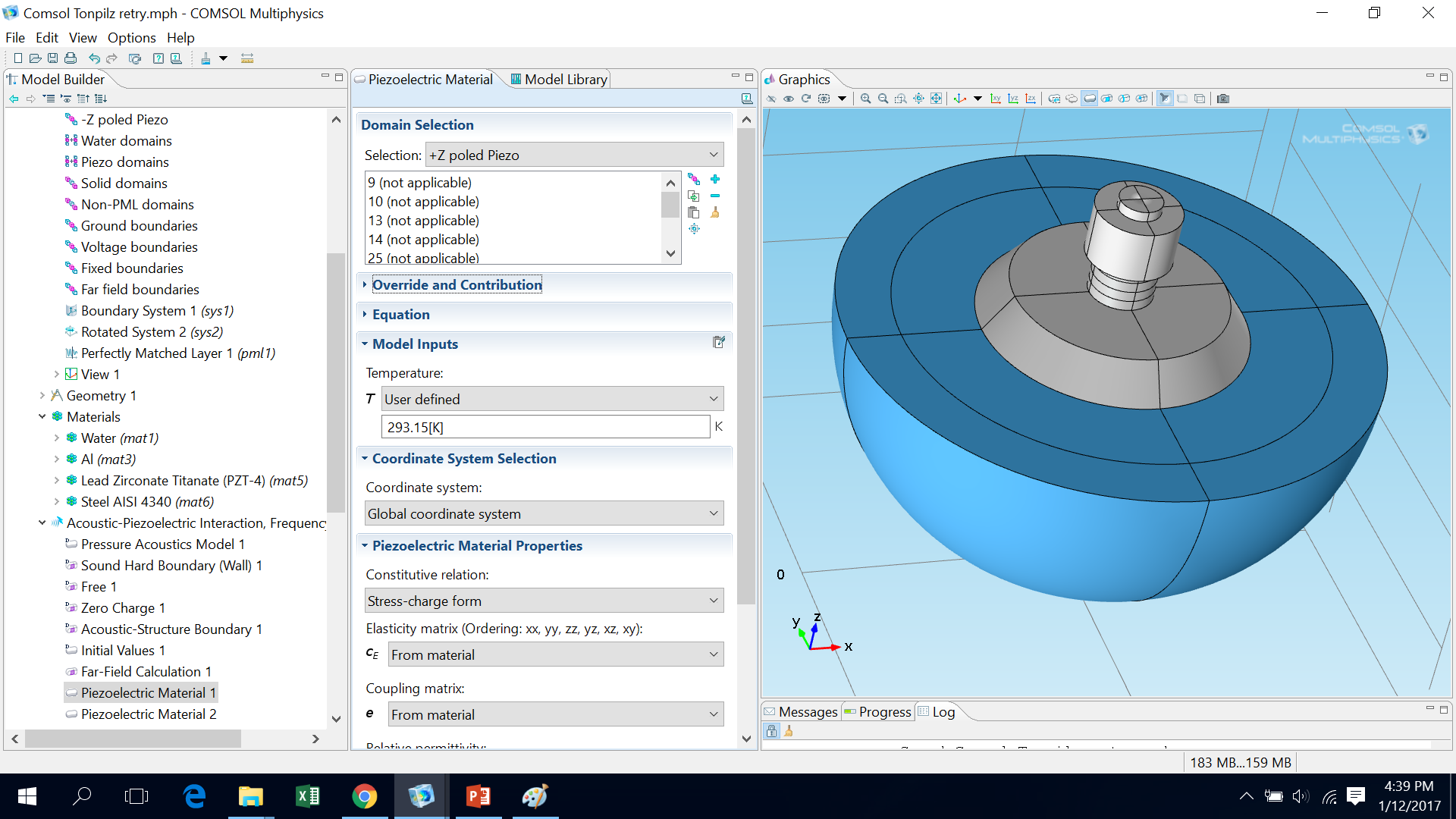Toggle Select Points mode in Graphics
Viewport: 1456px width, 819px height.
point(1142,99)
